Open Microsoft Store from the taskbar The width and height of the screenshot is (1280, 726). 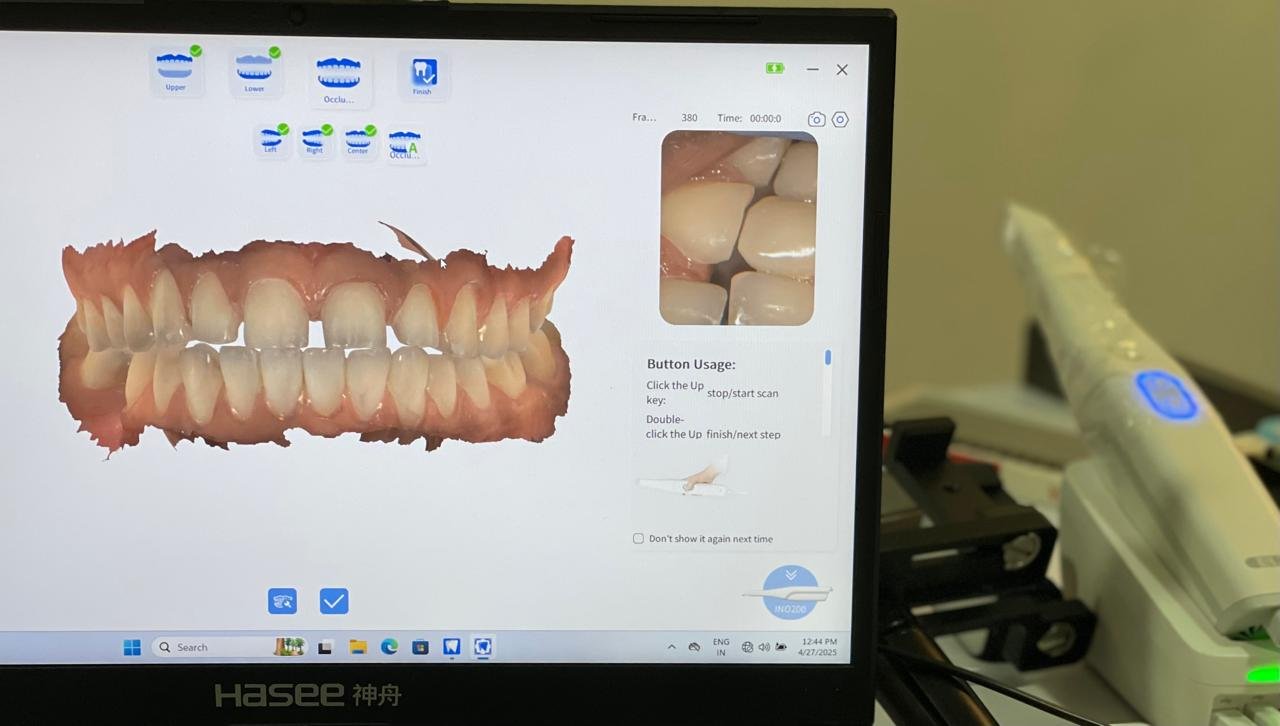tap(420, 647)
